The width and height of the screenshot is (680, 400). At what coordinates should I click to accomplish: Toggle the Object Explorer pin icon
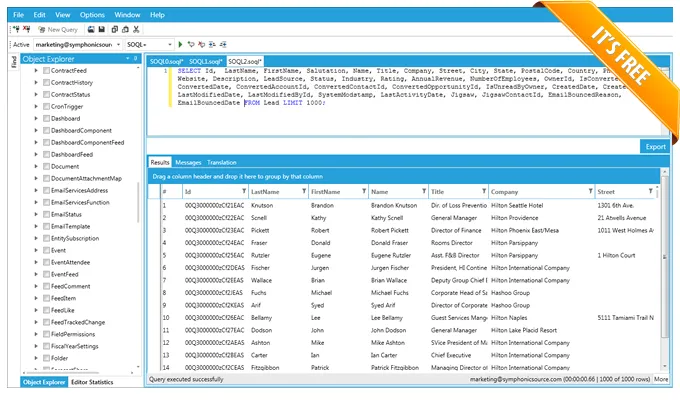pos(135,59)
